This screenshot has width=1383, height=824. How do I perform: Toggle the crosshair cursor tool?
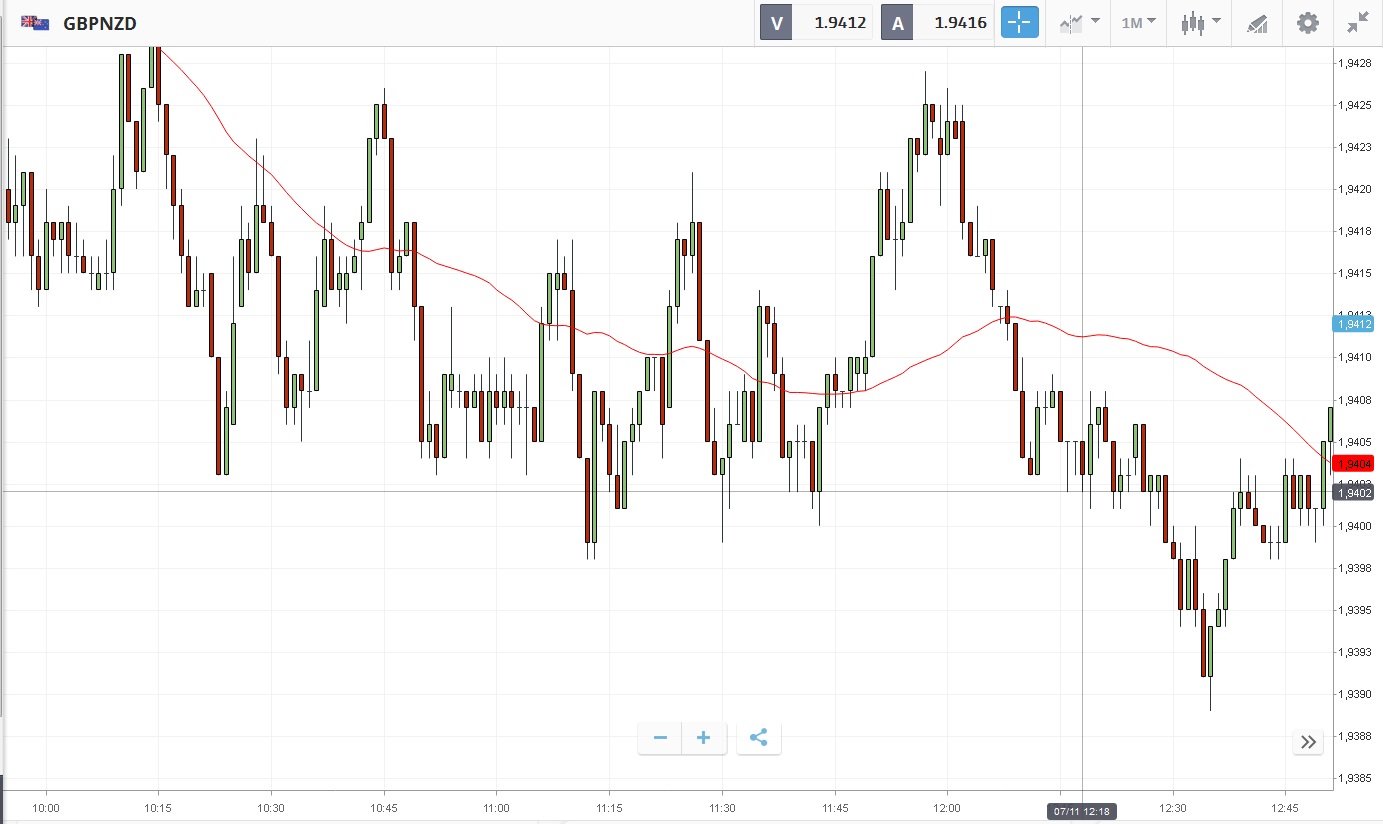(1020, 22)
